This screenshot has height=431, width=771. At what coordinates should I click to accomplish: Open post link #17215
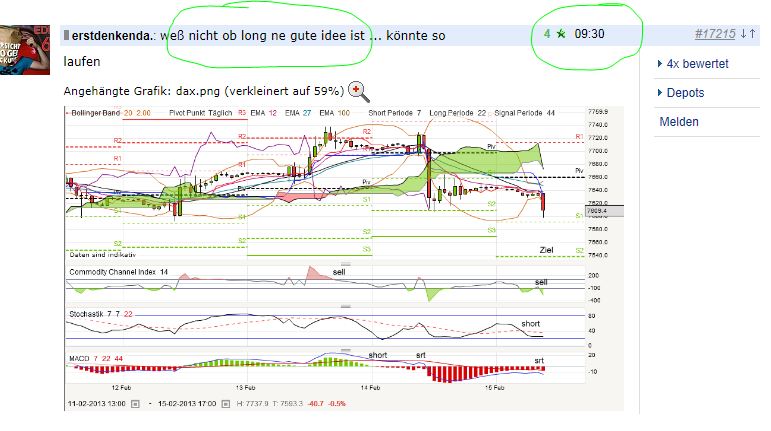[715, 34]
